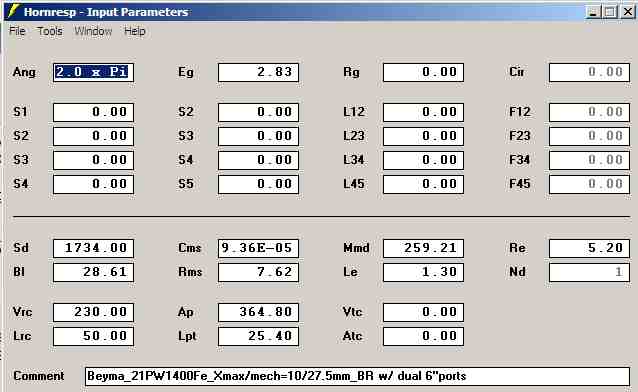
Task: Click the Rg label
Action: coord(351,72)
